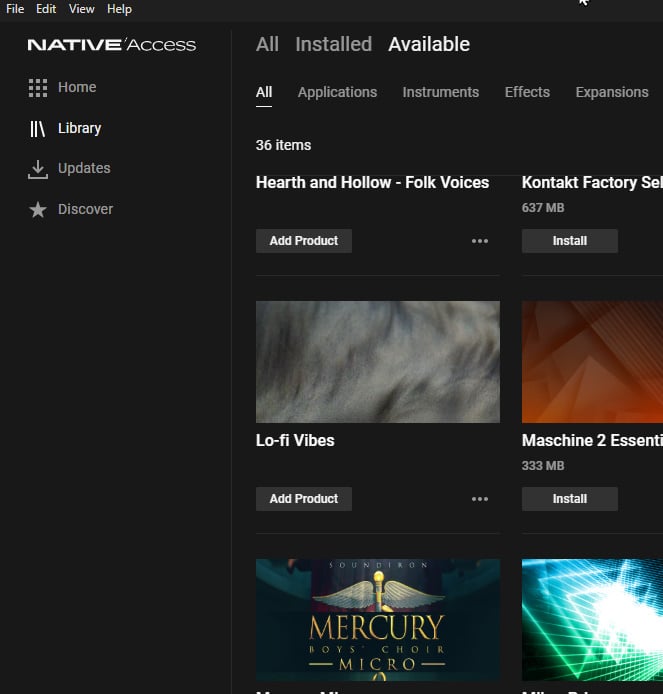
Task: Click the Maschine 2 Essentials title
Action: [x=592, y=441]
